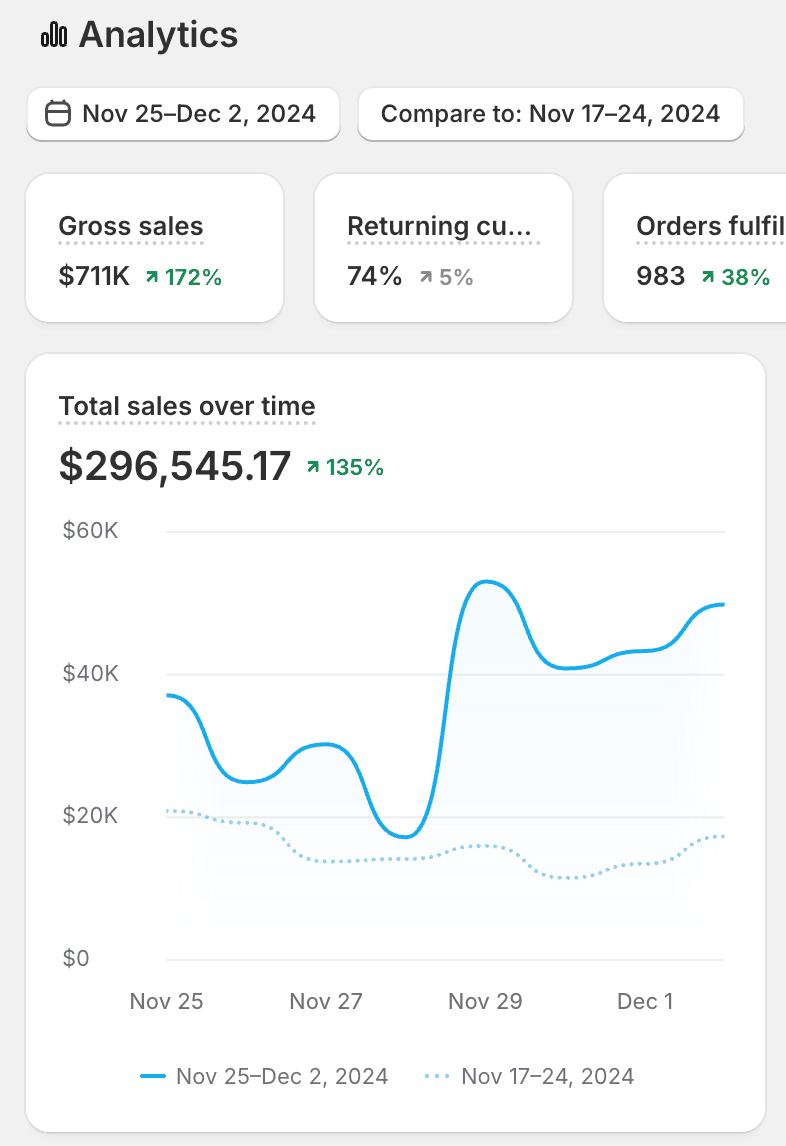The image size is (786, 1146).
Task: Click the Nov 27 x-axis label
Action: pyautogui.click(x=325, y=1001)
